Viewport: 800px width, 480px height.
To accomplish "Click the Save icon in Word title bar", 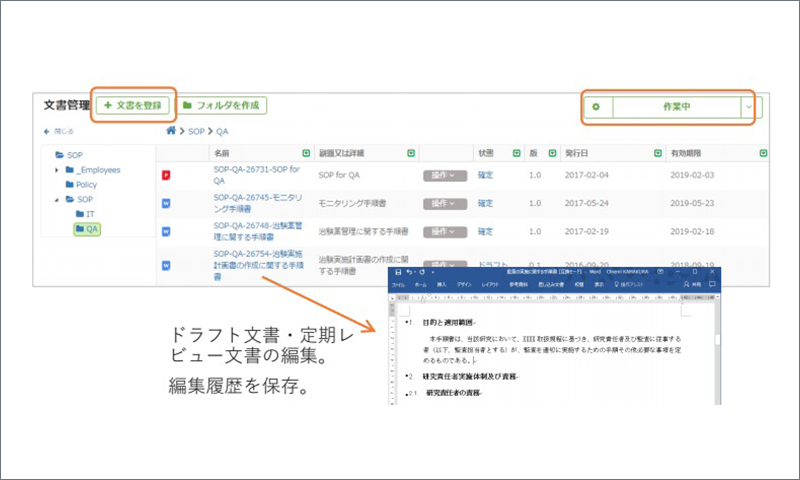I will pos(398,272).
